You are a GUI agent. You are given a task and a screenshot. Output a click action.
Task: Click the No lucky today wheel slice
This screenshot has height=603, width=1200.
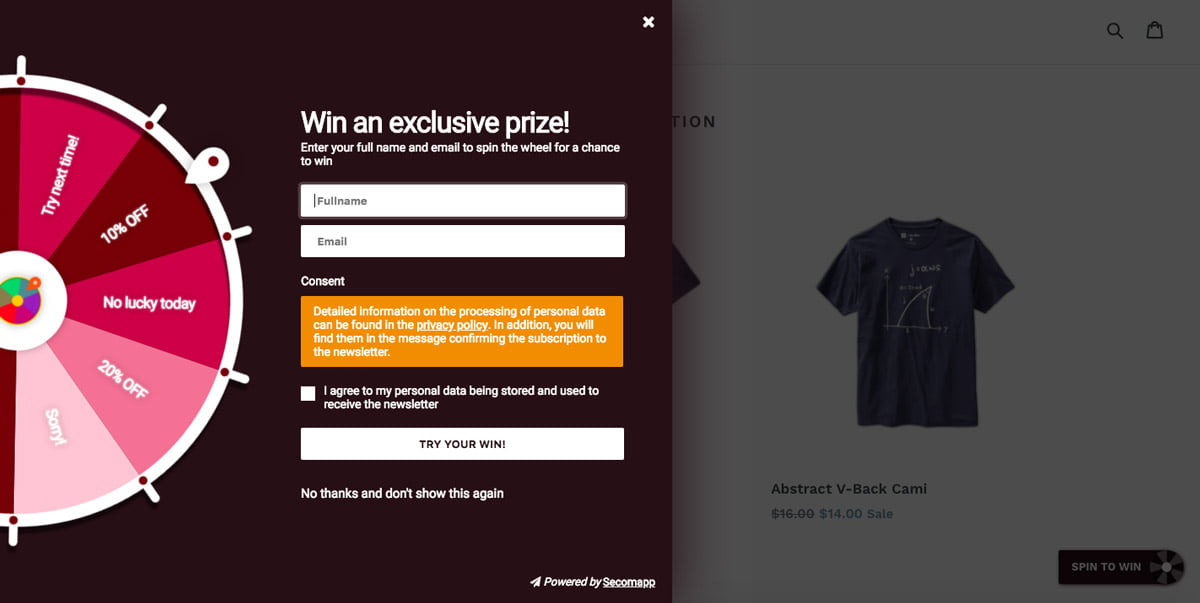point(150,302)
